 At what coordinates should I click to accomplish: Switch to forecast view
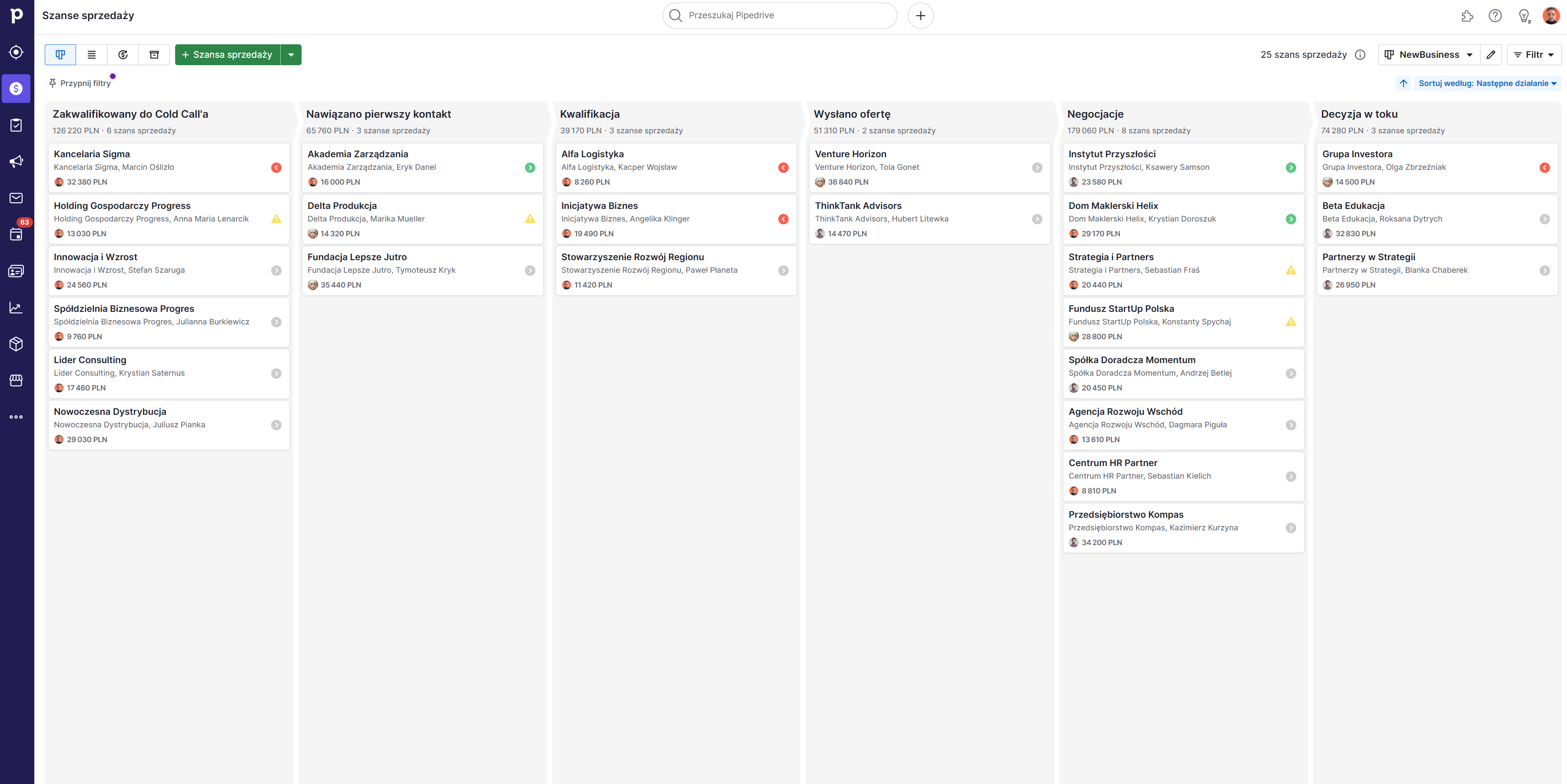(123, 55)
